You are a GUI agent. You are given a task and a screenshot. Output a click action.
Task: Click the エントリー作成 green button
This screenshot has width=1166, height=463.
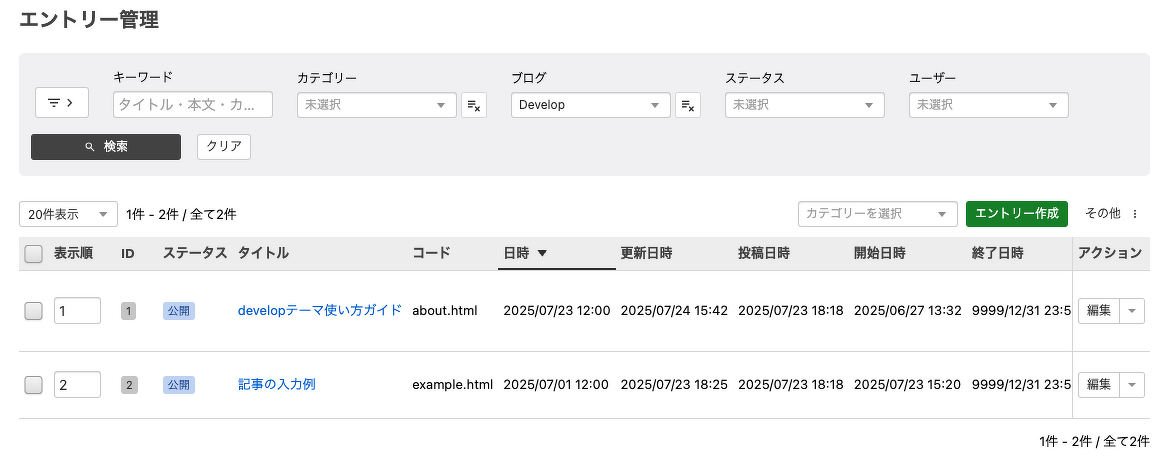tap(1016, 214)
